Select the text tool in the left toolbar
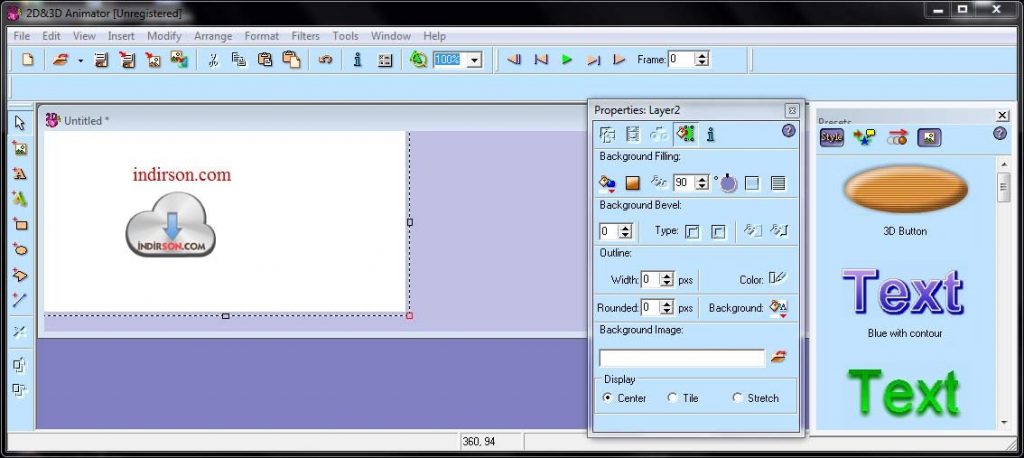The image size is (1024, 458). click(20, 174)
